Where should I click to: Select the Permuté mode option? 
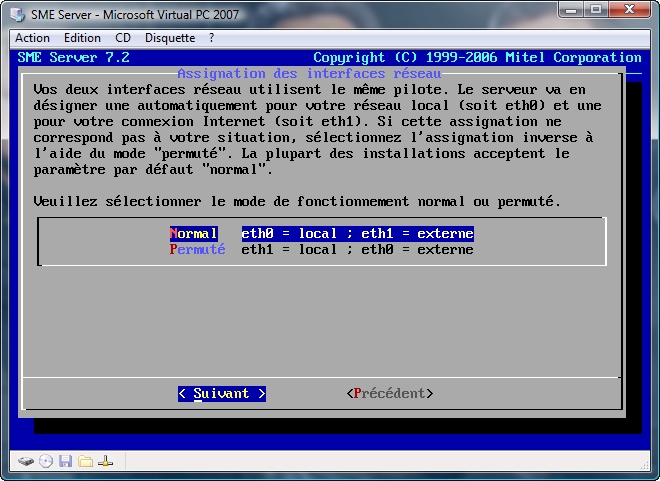tap(197, 250)
